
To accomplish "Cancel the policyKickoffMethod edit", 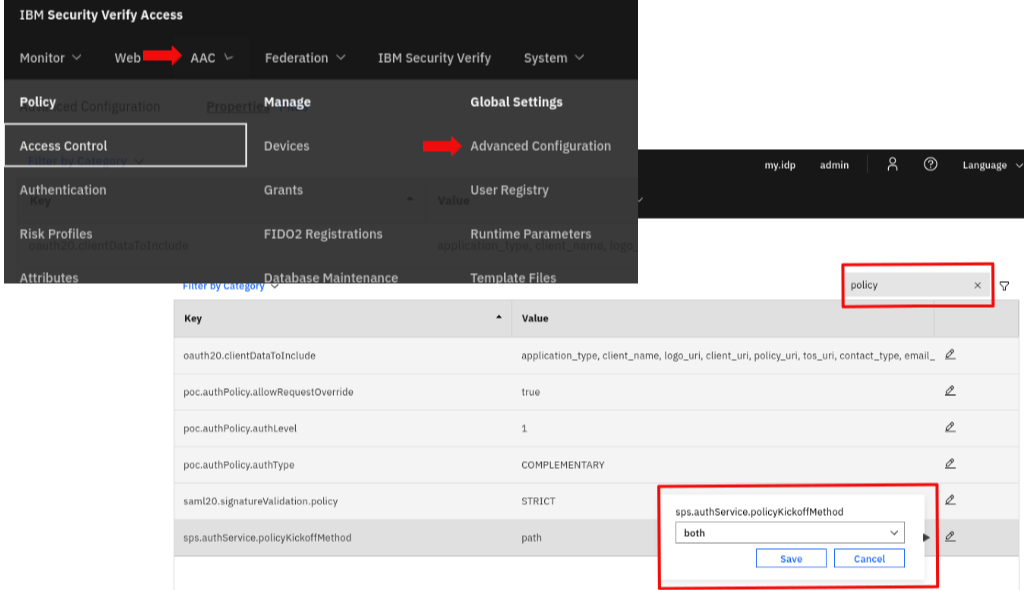I will pyautogui.click(x=869, y=558).
